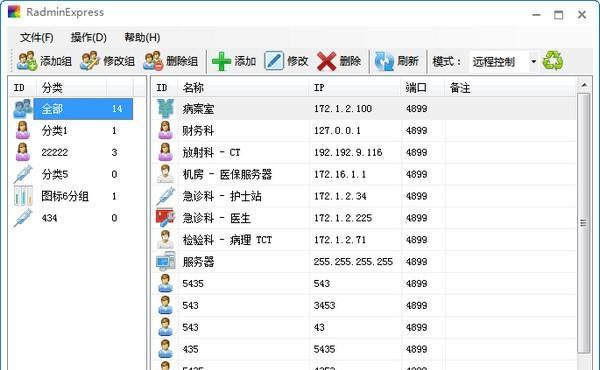Select the 图标6分组 group name
This screenshot has height=370, width=600.
[x=65, y=196]
